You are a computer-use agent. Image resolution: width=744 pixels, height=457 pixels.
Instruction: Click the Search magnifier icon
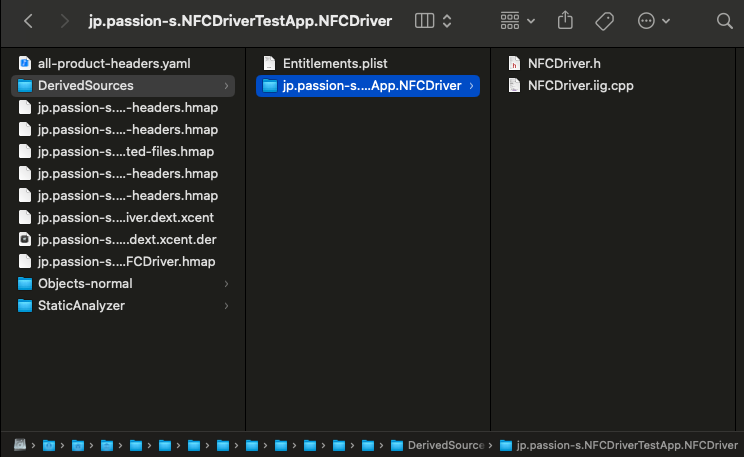click(x=724, y=20)
